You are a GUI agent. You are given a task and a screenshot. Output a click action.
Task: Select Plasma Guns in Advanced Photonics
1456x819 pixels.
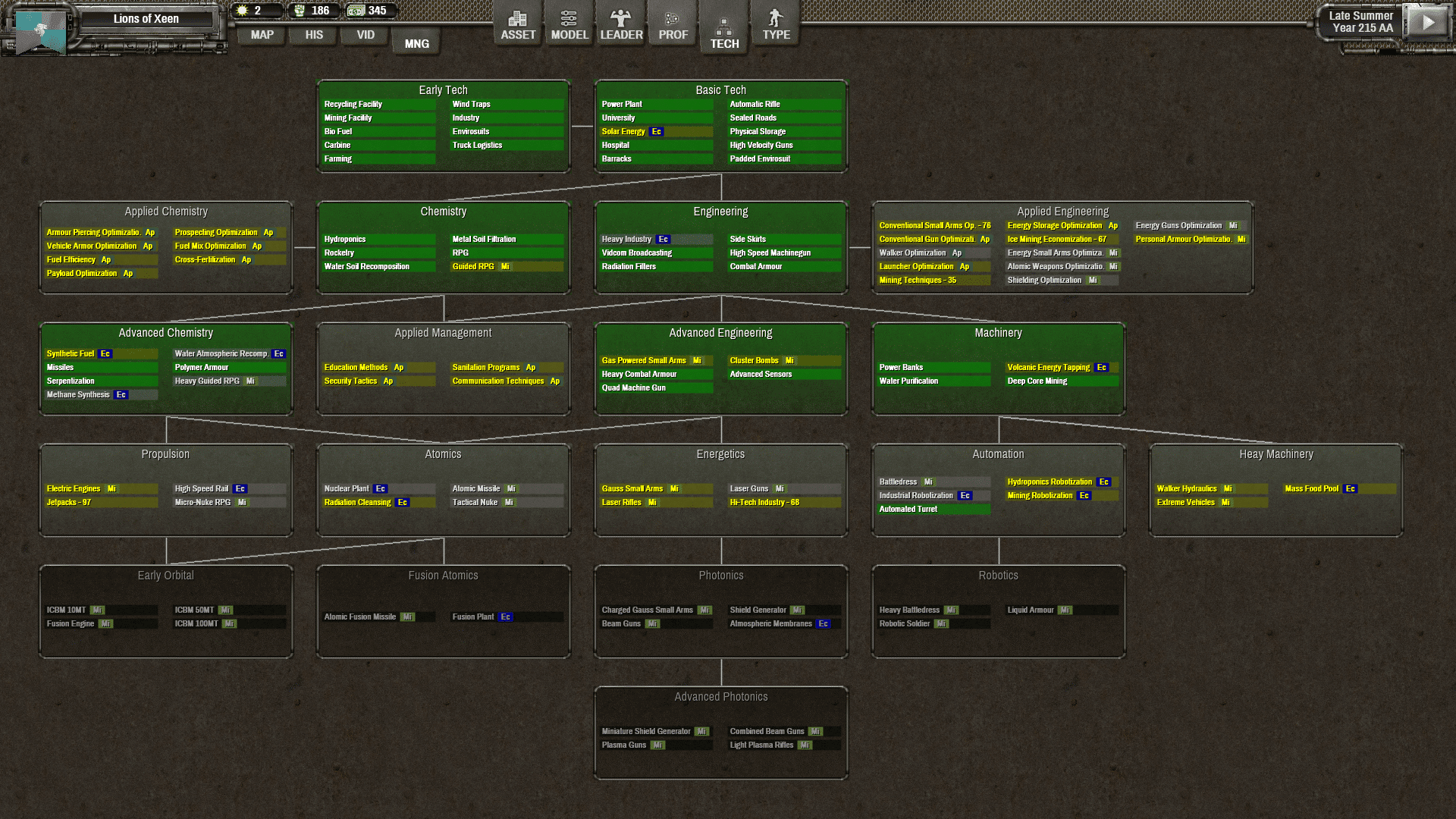[624, 745]
